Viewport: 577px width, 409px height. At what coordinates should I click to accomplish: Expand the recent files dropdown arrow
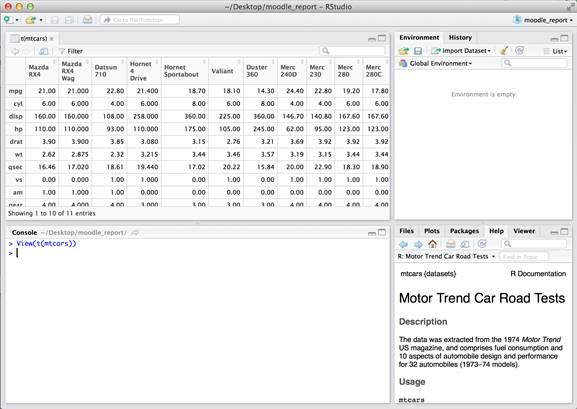click(x=41, y=20)
